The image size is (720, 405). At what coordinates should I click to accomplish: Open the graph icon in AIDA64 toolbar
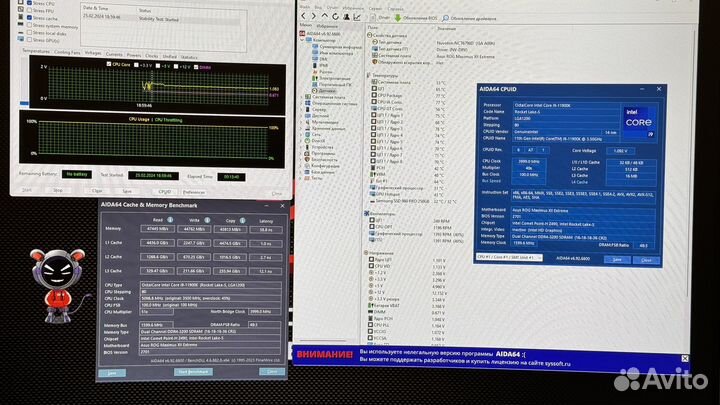pyautogui.click(x=357, y=17)
